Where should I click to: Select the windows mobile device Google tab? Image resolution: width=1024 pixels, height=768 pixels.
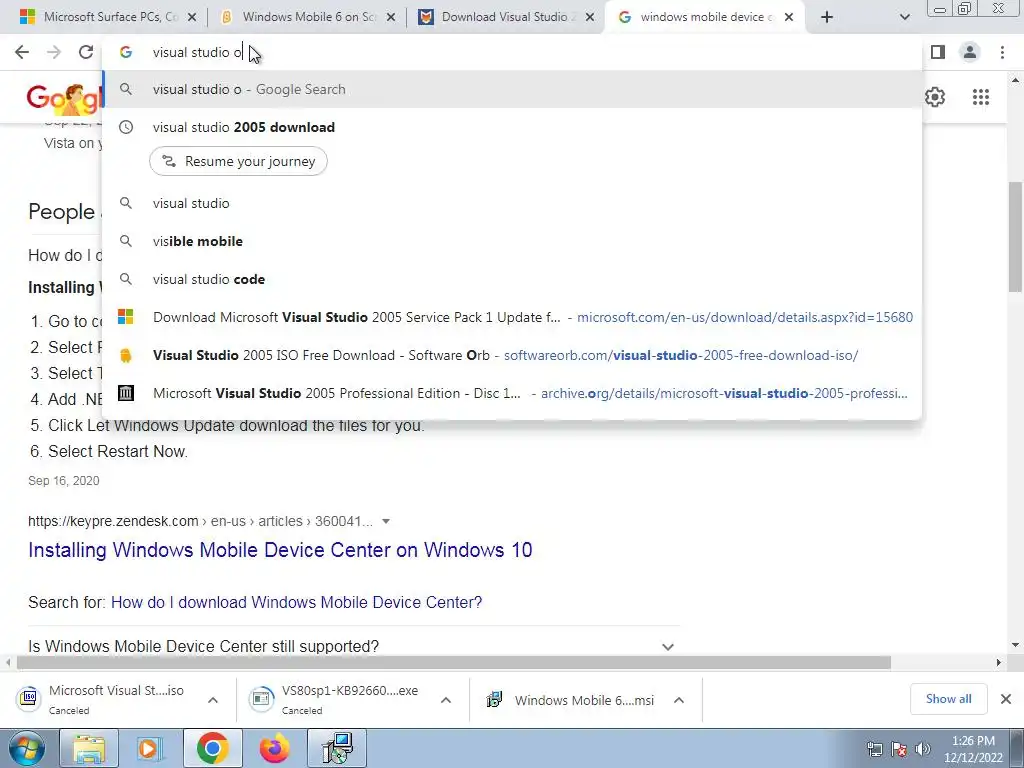tap(705, 17)
